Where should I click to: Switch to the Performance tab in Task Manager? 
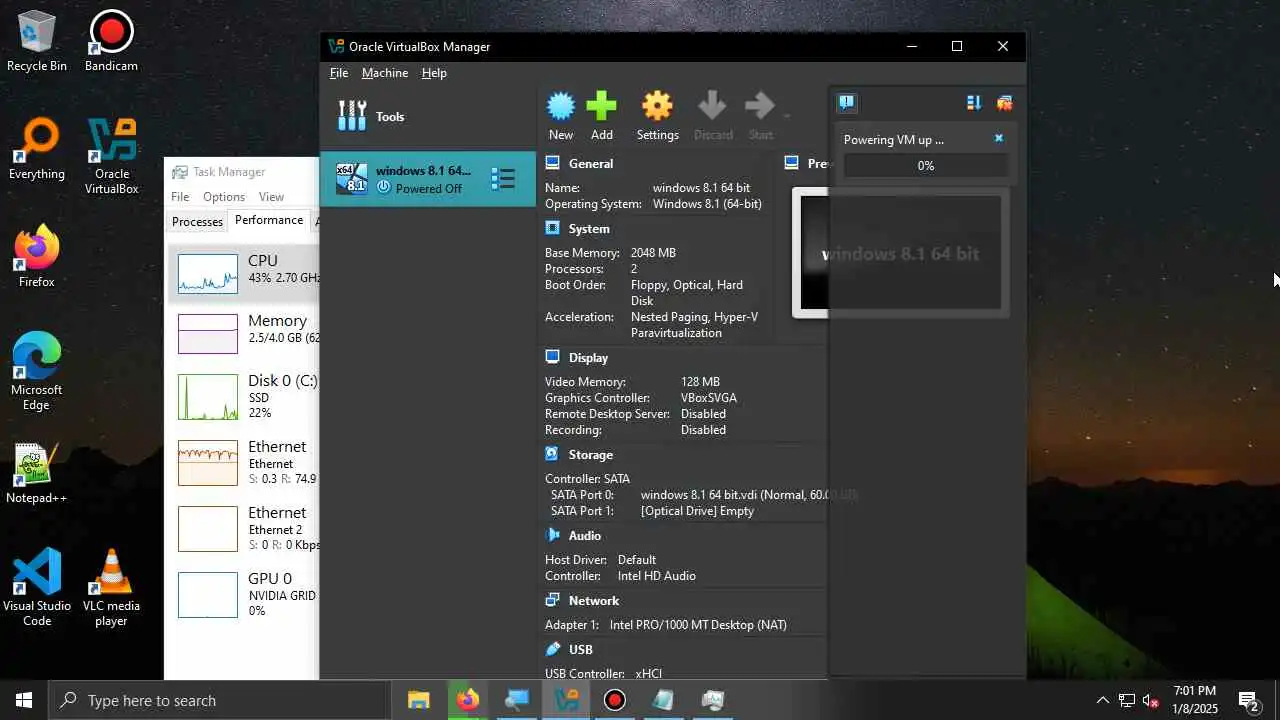(269, 221)
